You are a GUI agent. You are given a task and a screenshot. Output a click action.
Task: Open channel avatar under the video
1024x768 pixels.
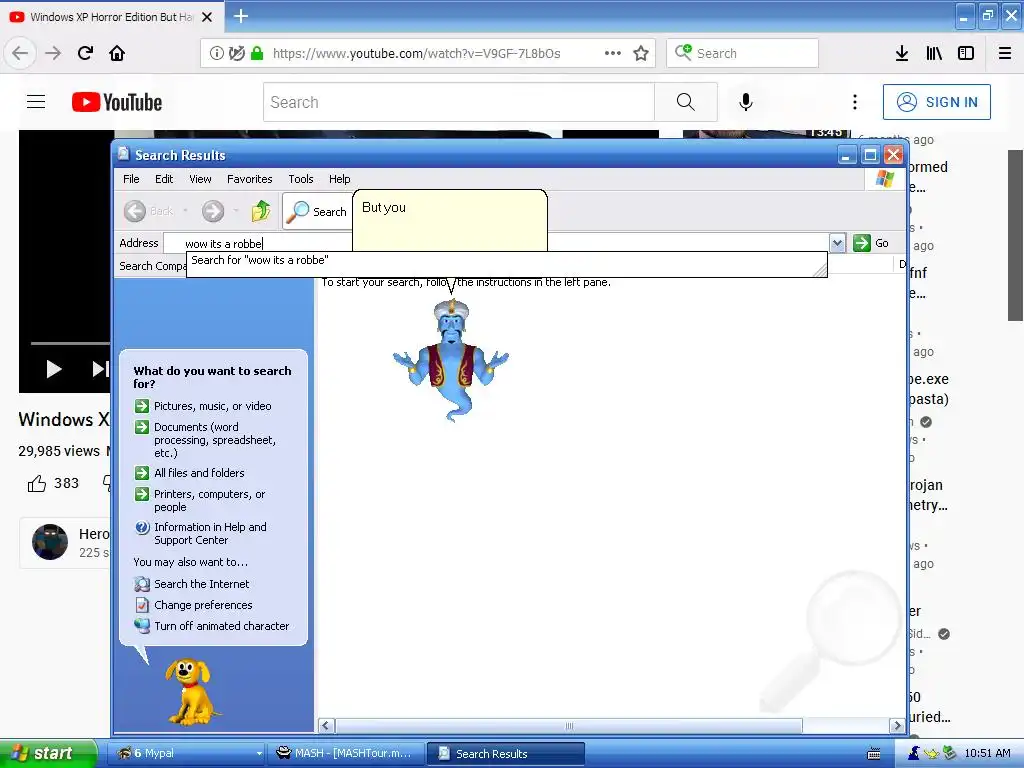pyautogui.click(x=50, y=542)
